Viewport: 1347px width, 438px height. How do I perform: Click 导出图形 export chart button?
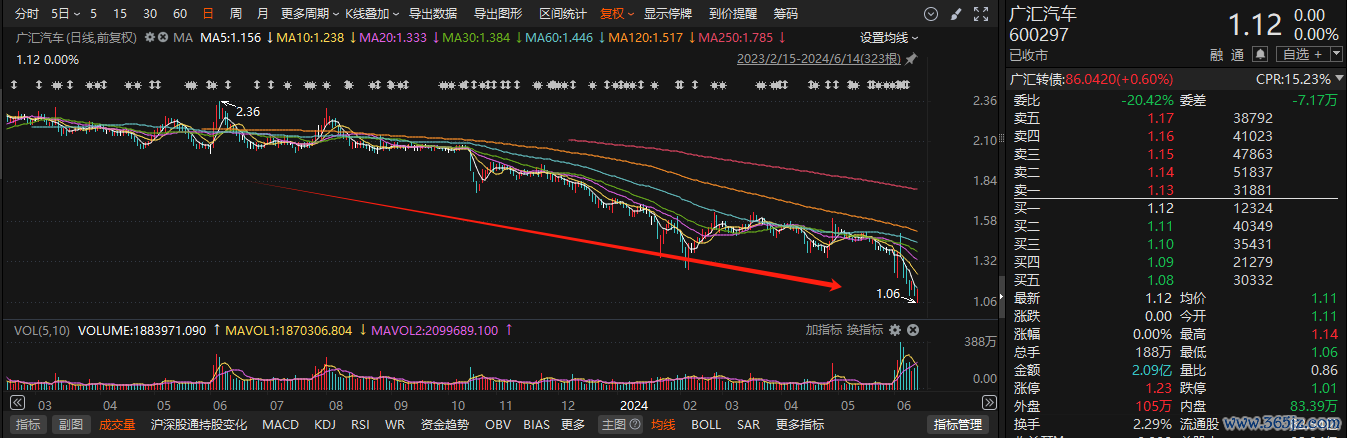[498, 14]
